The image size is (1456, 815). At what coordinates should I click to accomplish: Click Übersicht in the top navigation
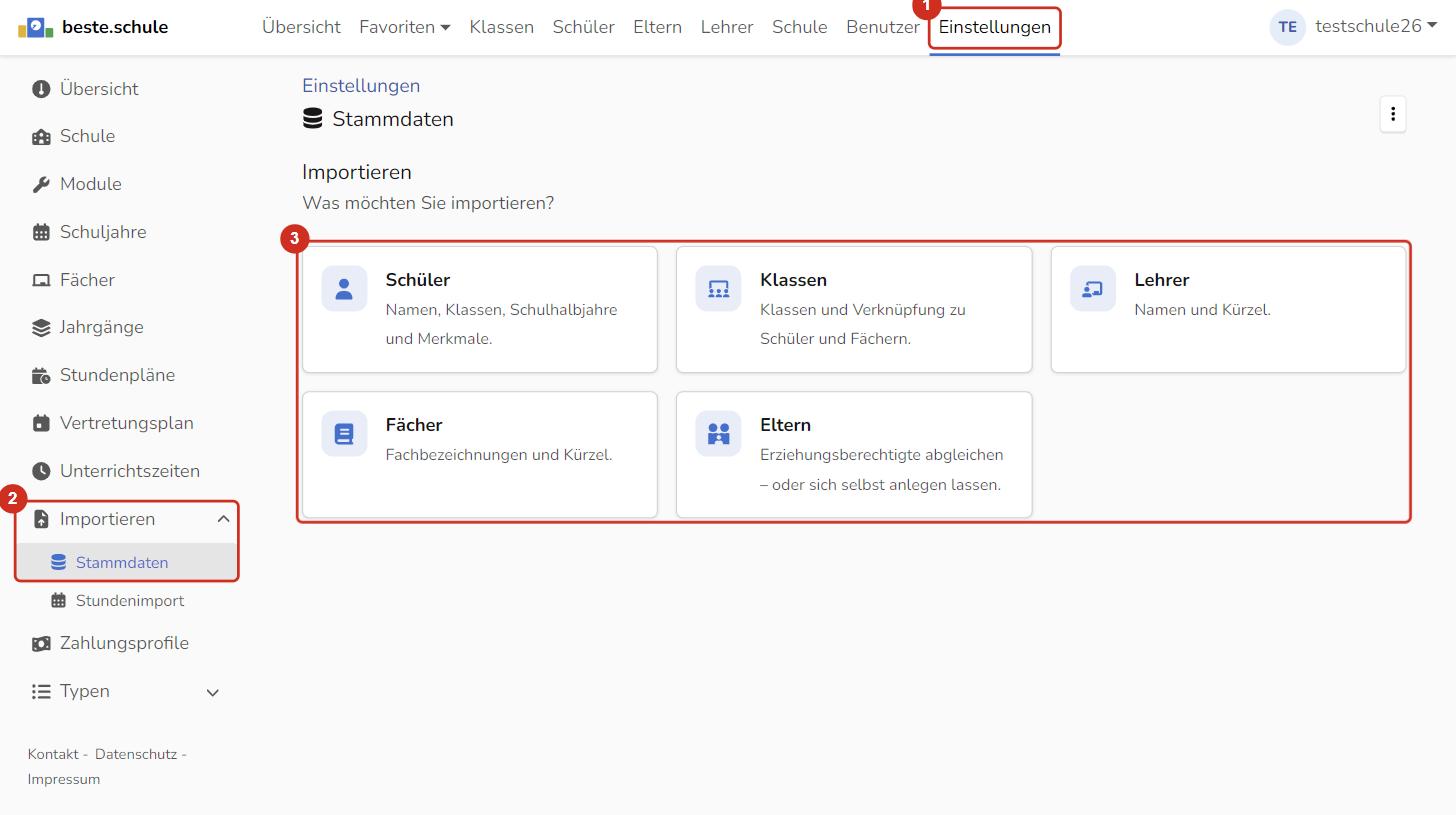301,27
